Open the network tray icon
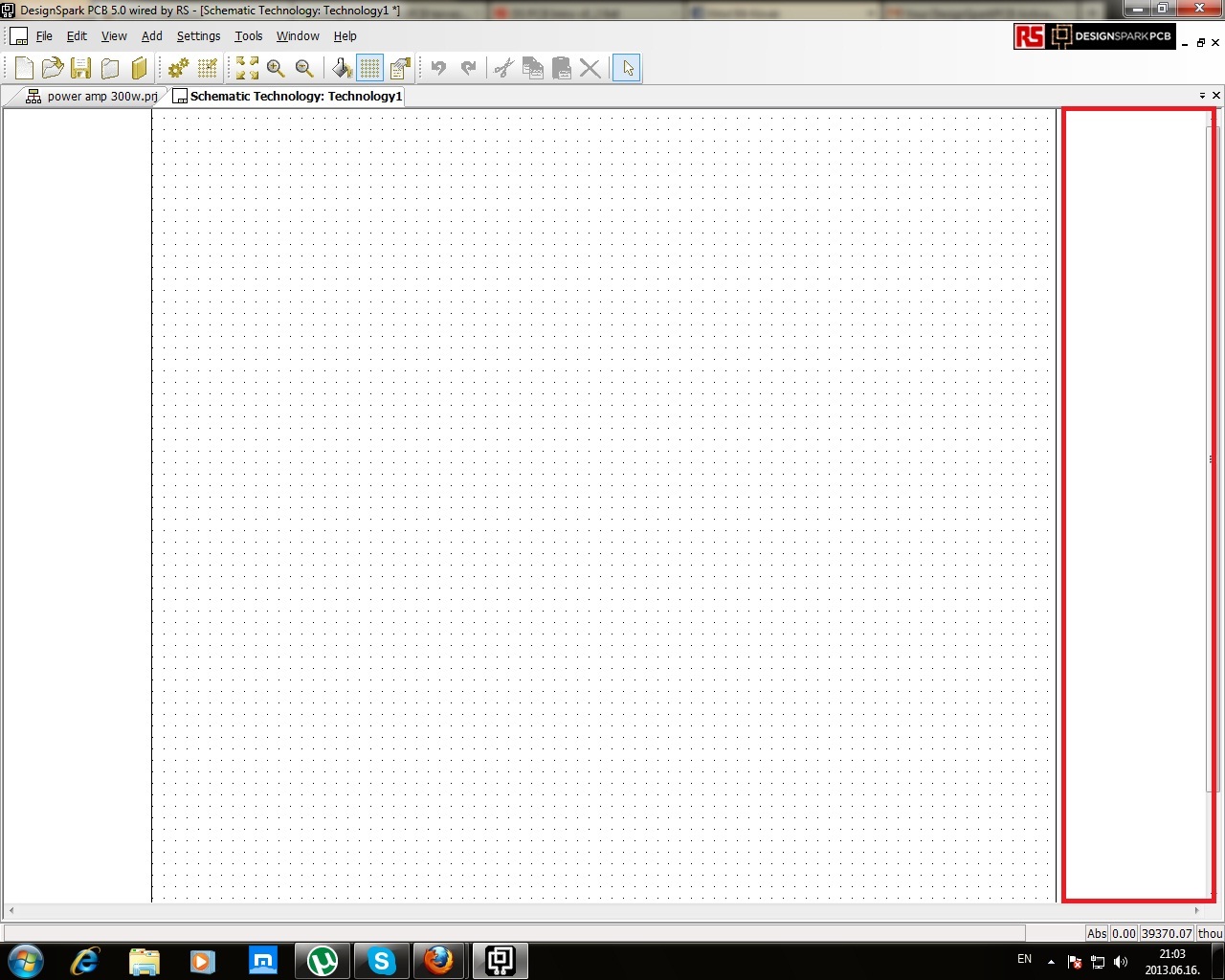This screenshot has height=980, width=1225. point(1098,962)
